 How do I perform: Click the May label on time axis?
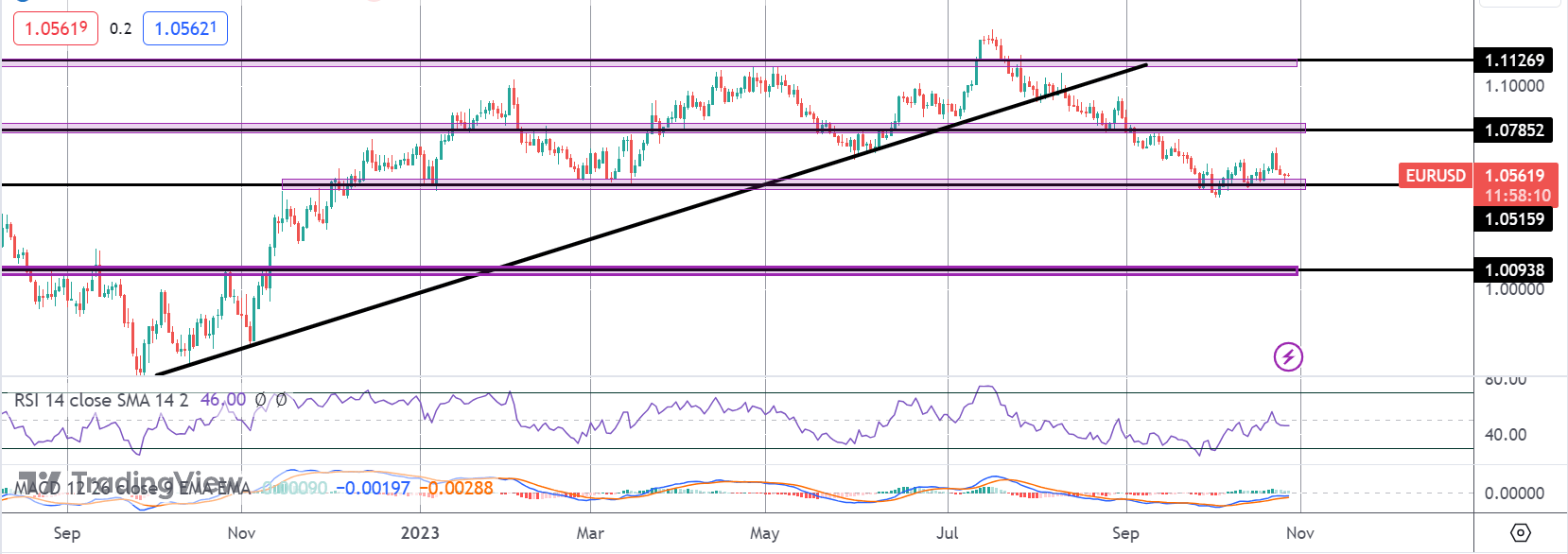coord(764,533)
